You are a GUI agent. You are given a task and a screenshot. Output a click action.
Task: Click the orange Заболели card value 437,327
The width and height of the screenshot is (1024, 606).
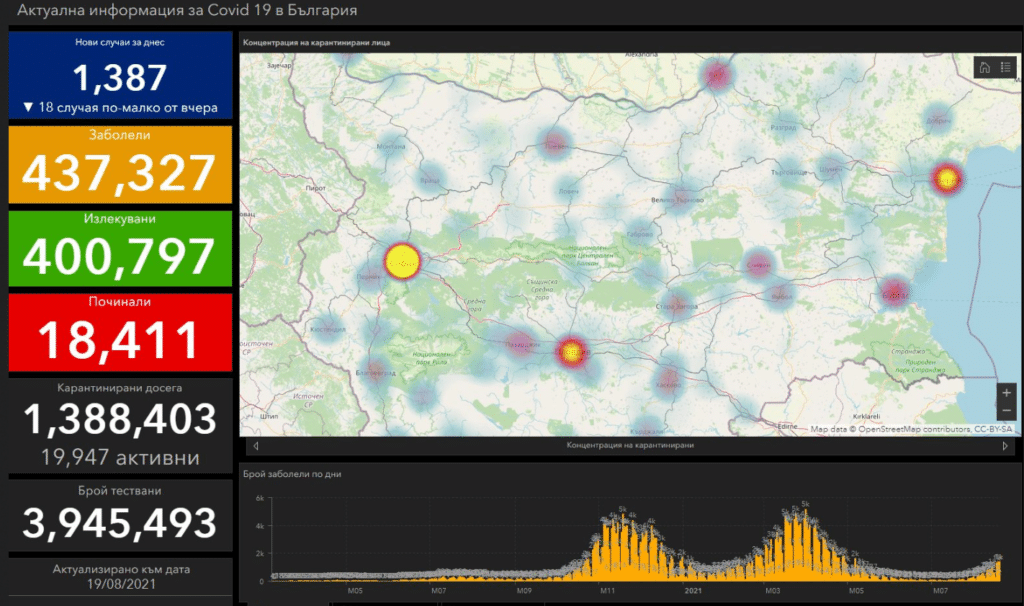(120, 172)
